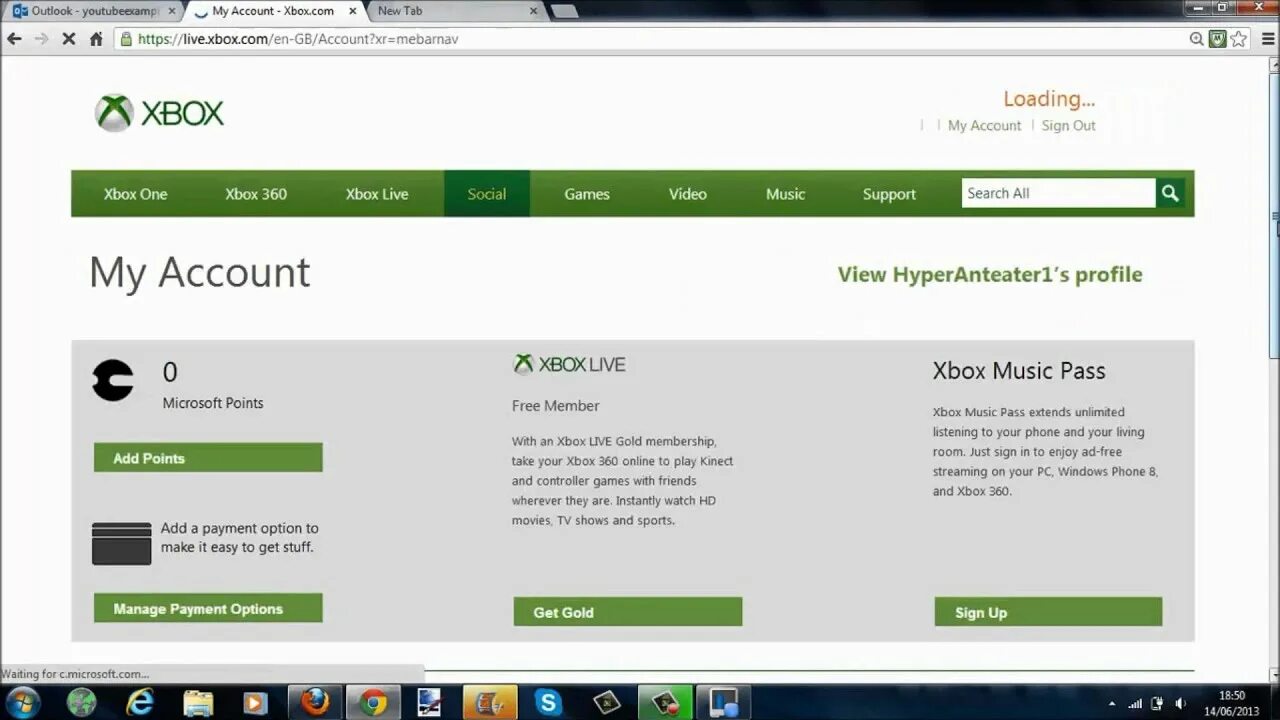Click the Chrome taskbar icon
Screen dimensions: 1280x720
click(x=373, y=703)
